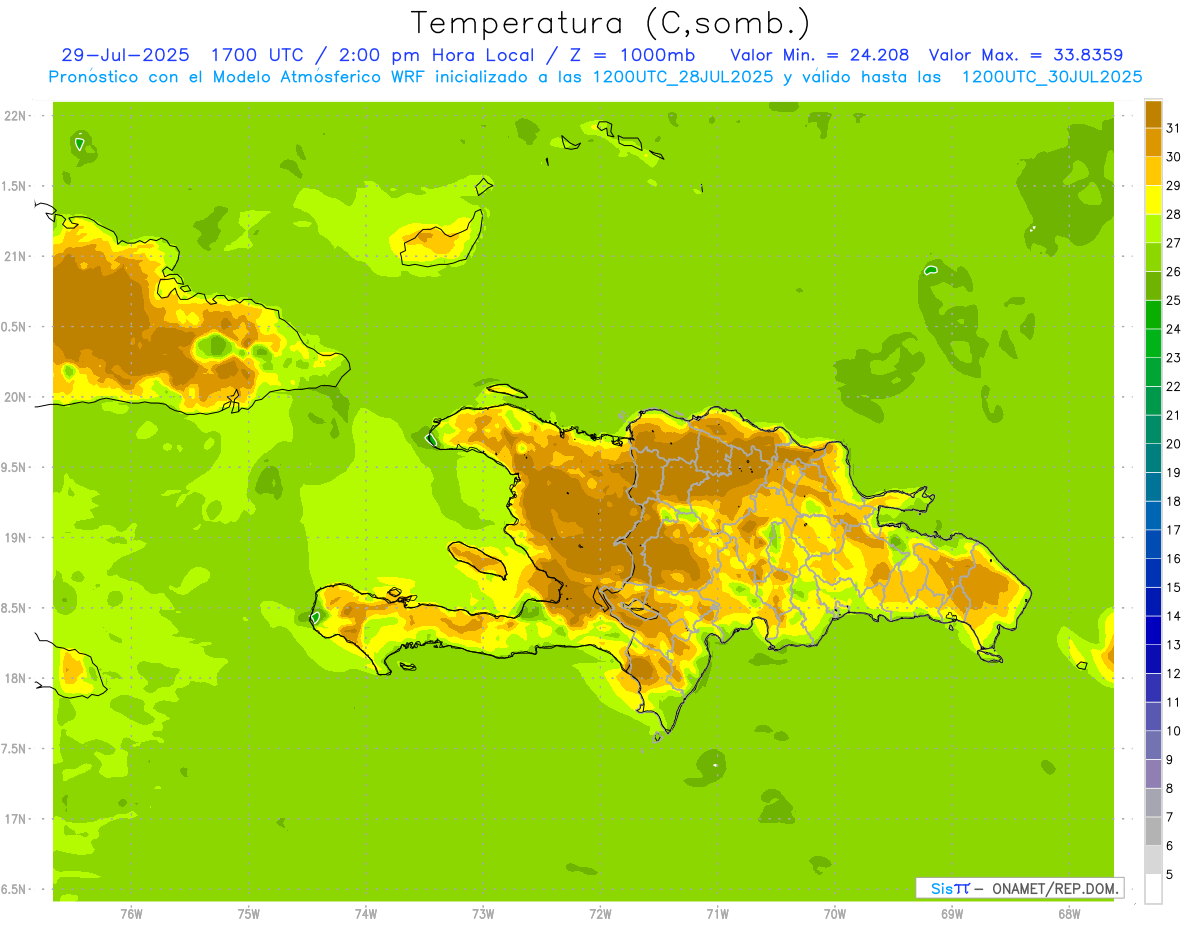Screen dimensions: 1200x927
Task: Click the '21' color bar label
Action: 1173,415
